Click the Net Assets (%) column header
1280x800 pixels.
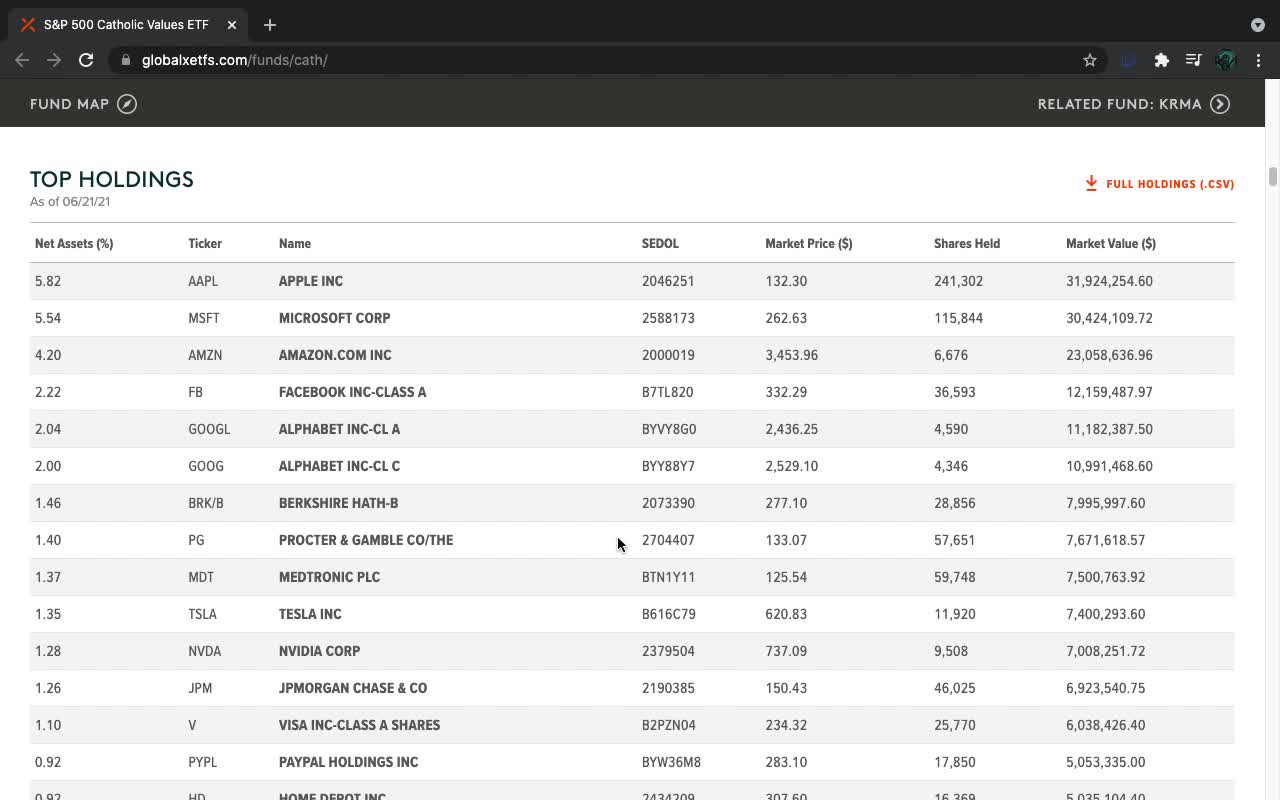point(74,243)
